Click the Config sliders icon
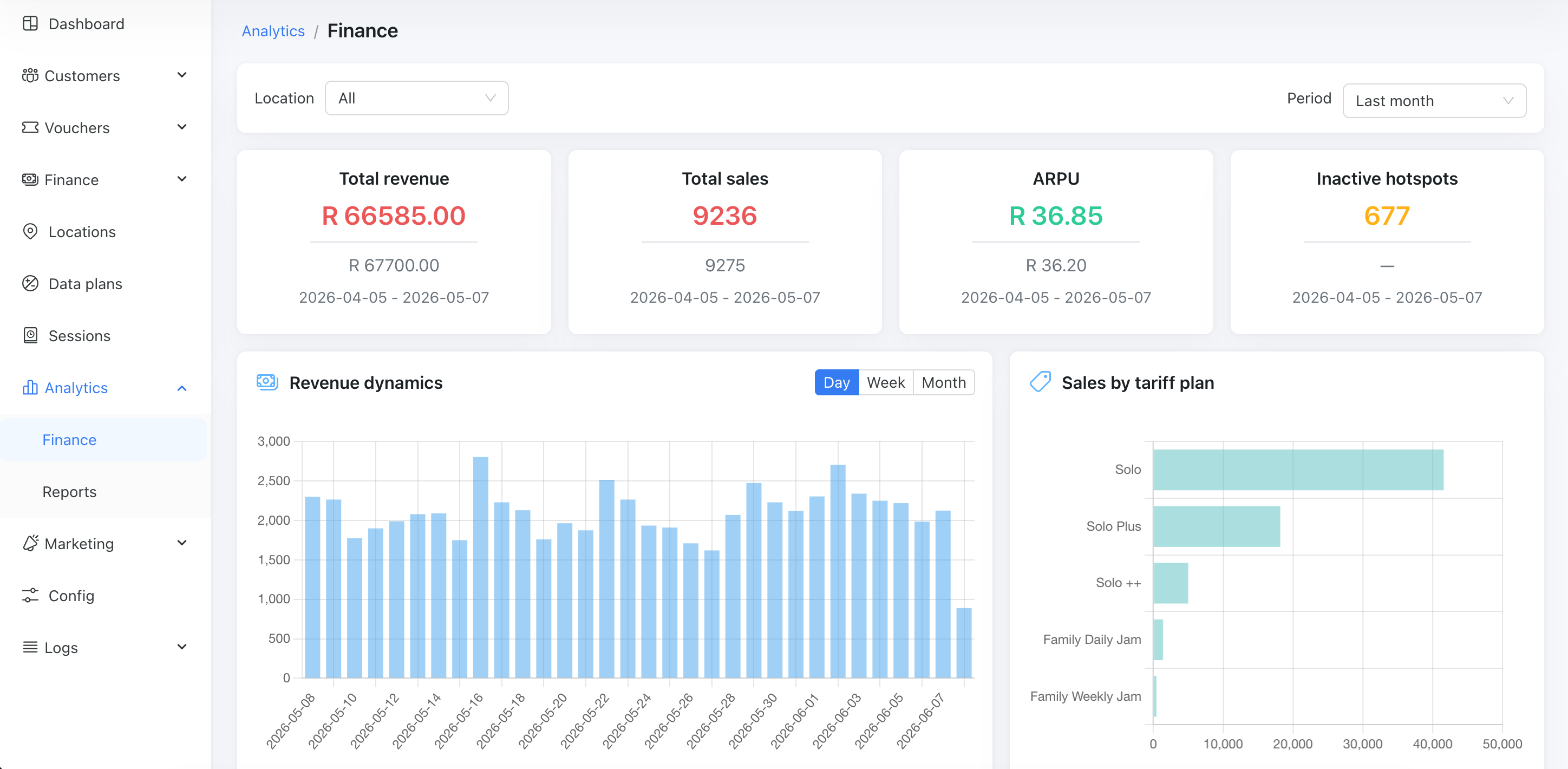 (30, 595)
